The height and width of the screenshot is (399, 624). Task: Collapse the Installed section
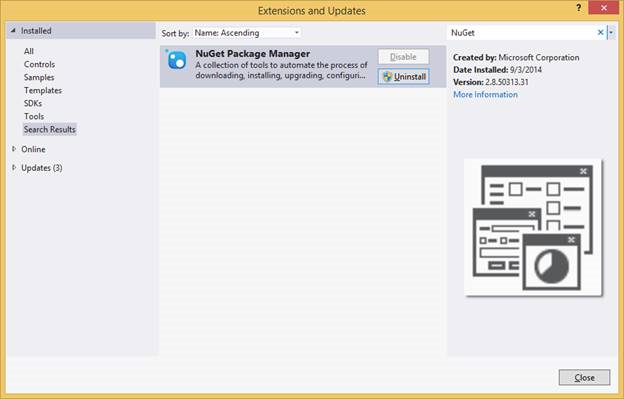pyautogui.click(x=13, y=30)
